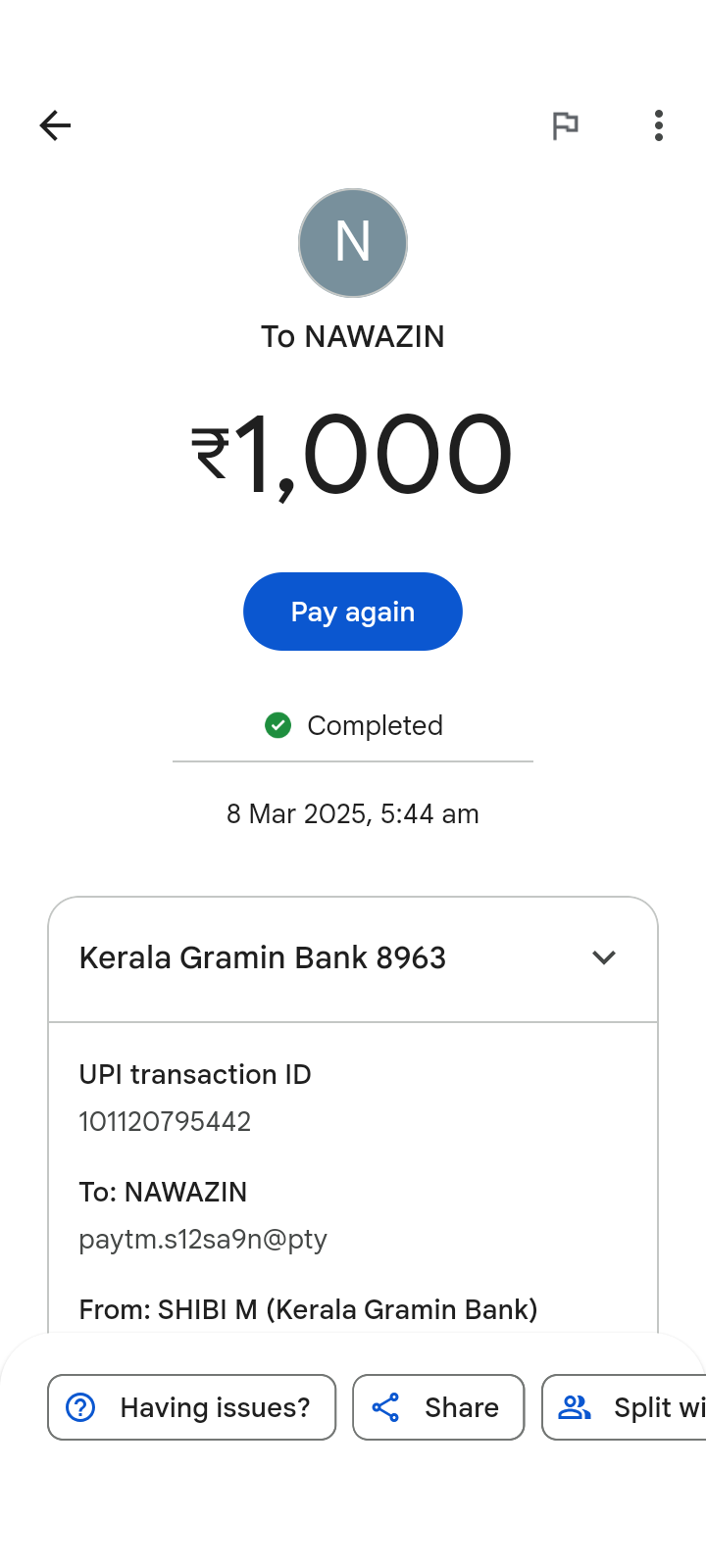Screen dimensions: 706x1568
Task: Tap the flag icon to report payment
Action: [565, 125]
